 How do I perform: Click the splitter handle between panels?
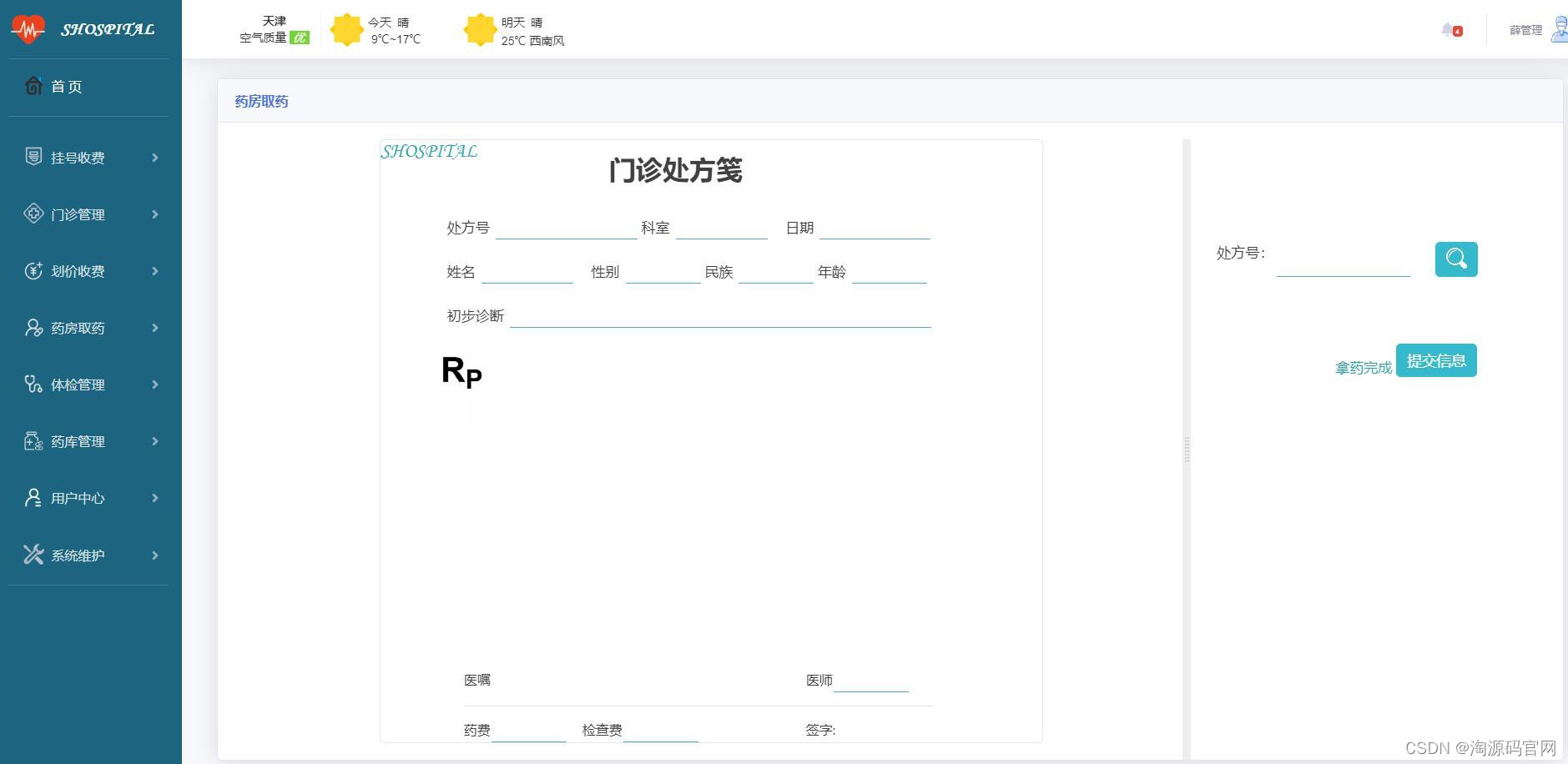(x=1187, y=449)
